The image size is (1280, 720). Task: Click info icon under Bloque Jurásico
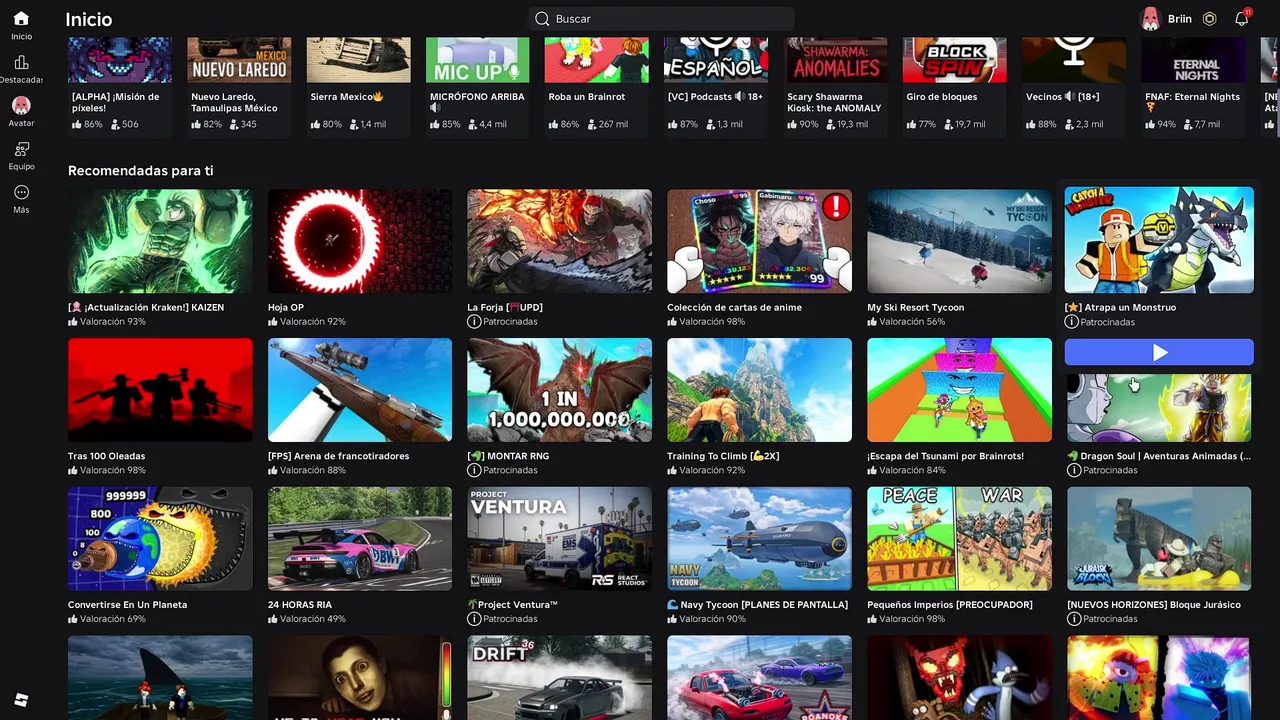pos(1074,619)
